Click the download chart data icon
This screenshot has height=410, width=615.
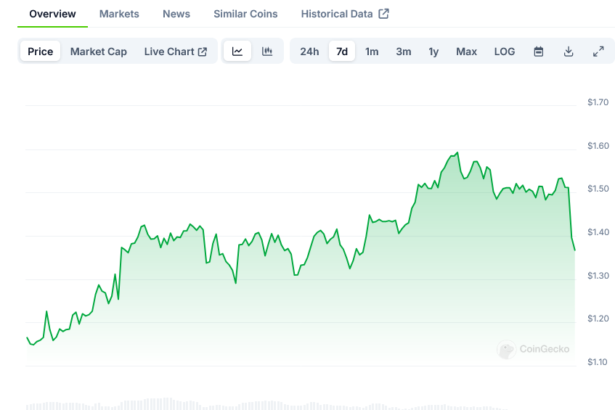tap(568, 51)
